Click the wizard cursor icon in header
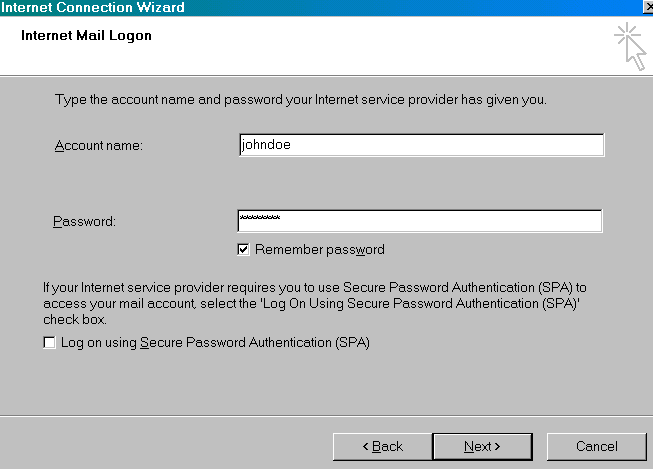This screenshot has width=653, height=469. click(x=630, y=46)
